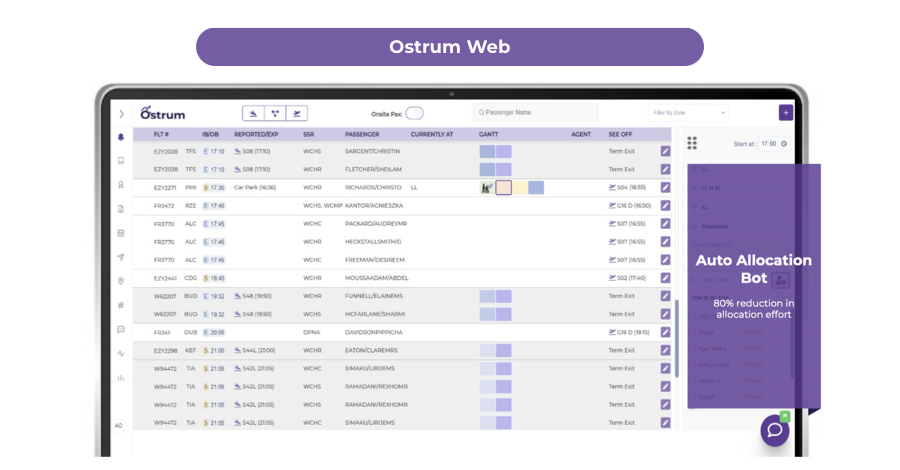Click passenger name MOUSSAADAM/ABDEL

(377, 278)
